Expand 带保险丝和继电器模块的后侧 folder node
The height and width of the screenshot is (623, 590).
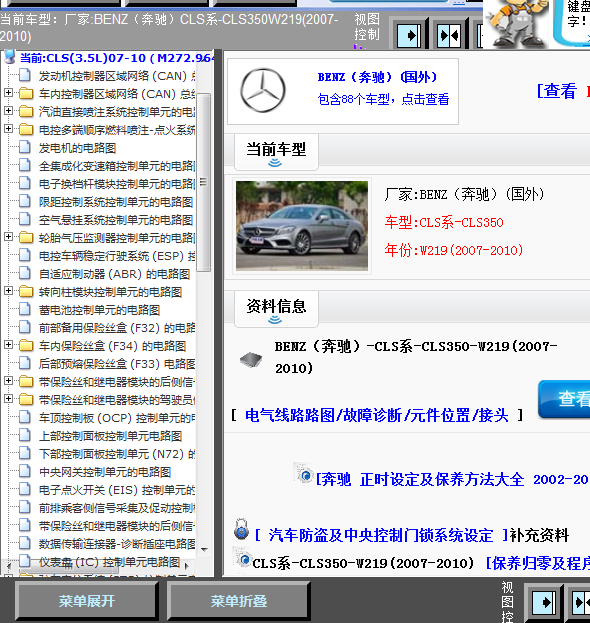pyautogui.click(x=8, y=380)
